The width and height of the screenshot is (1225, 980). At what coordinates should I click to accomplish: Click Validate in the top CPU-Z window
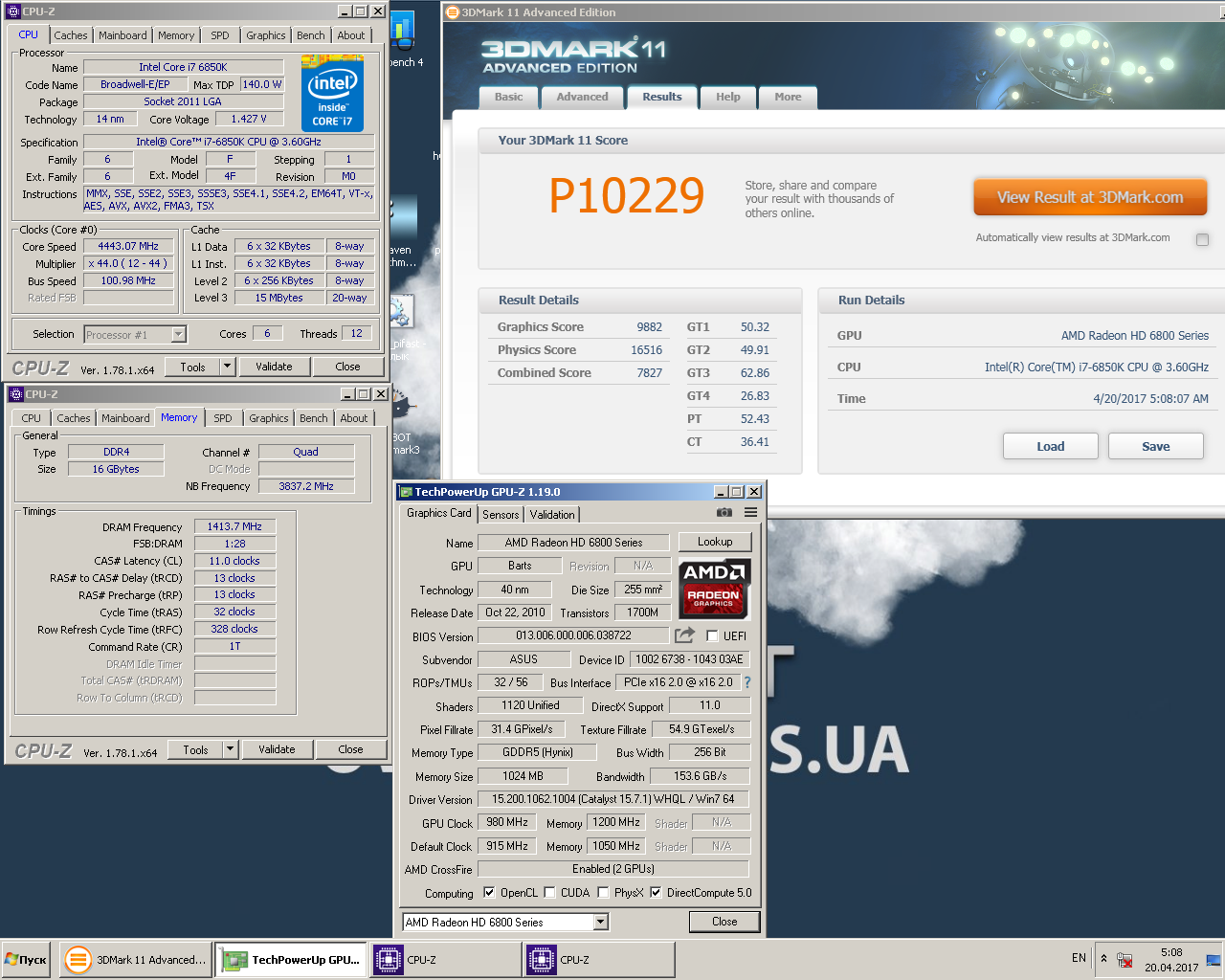click(274, 367)
